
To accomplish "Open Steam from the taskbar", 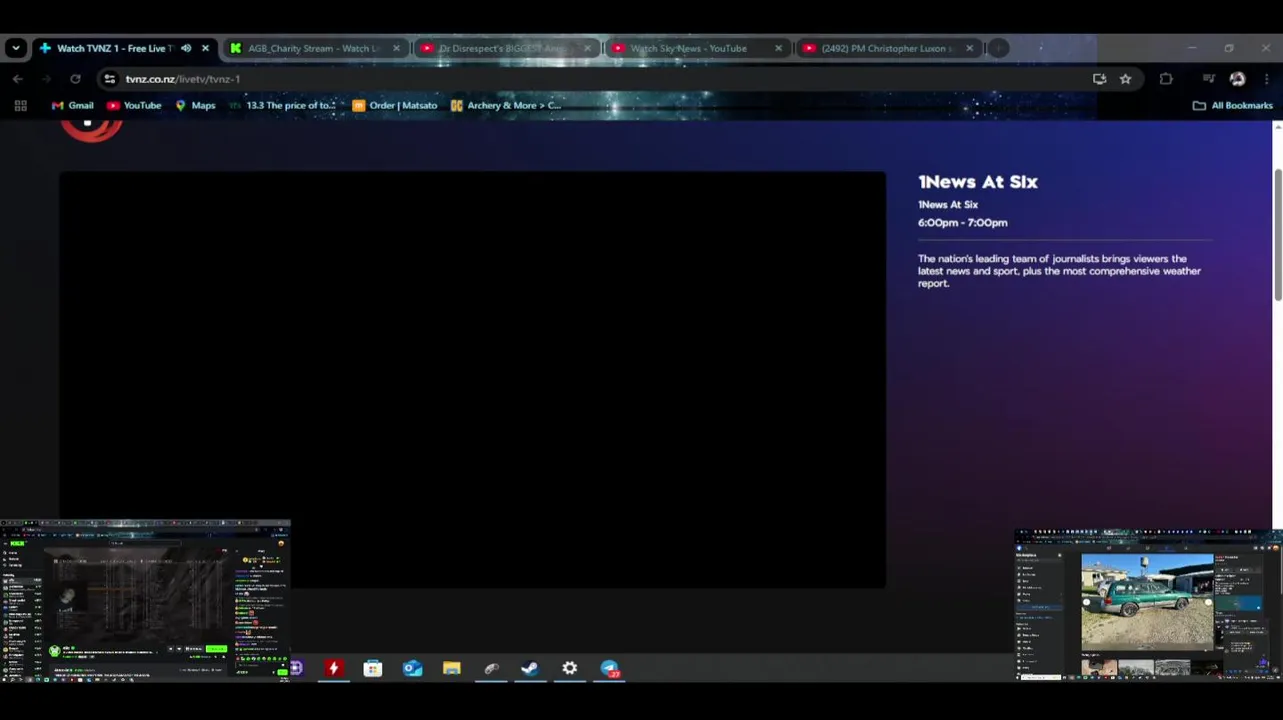I will point(530,668).
